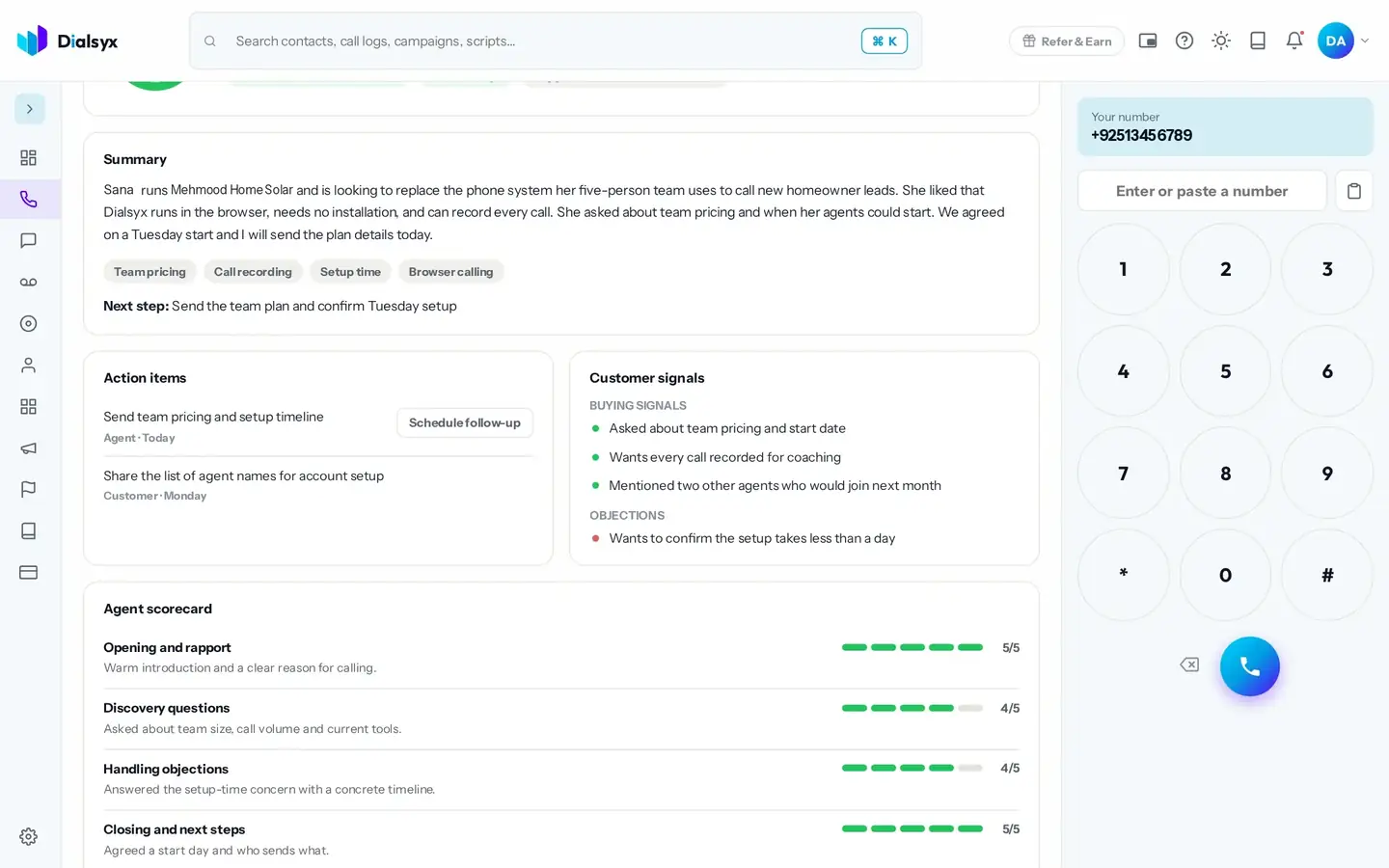Open campaigns megaphone icon in sidebar
1389x868 pixels.
[29, 448]
